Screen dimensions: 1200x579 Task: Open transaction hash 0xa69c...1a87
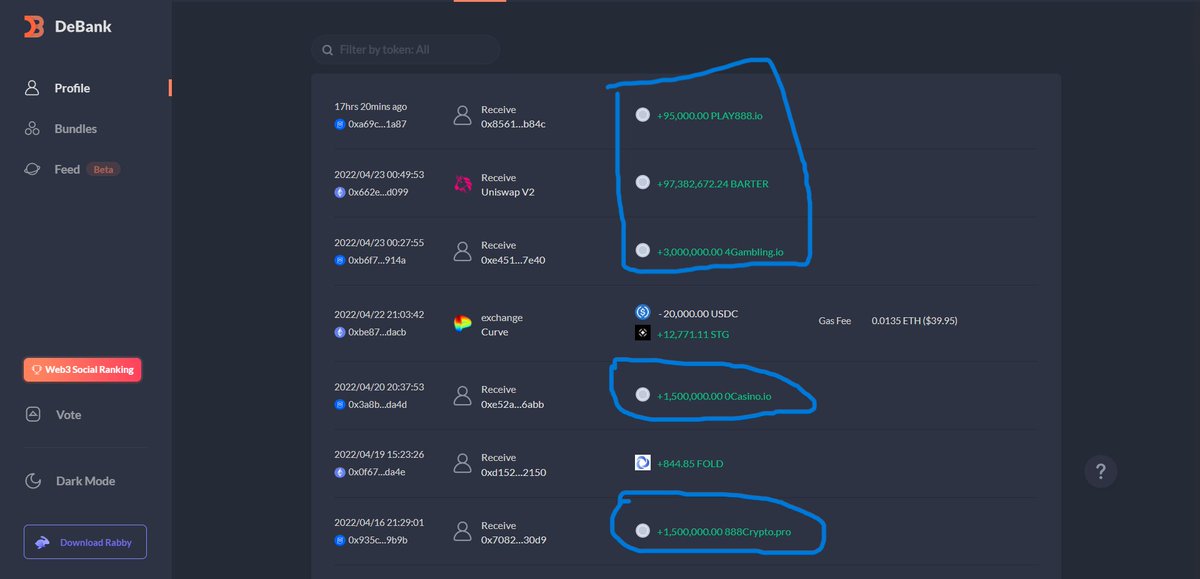pos(377,124)
